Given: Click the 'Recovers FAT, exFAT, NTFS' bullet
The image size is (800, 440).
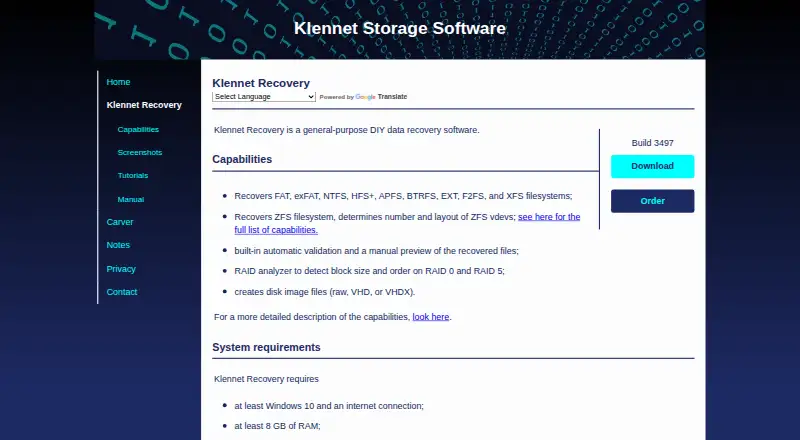Looking at the screenshot, I should pos(403,195).
